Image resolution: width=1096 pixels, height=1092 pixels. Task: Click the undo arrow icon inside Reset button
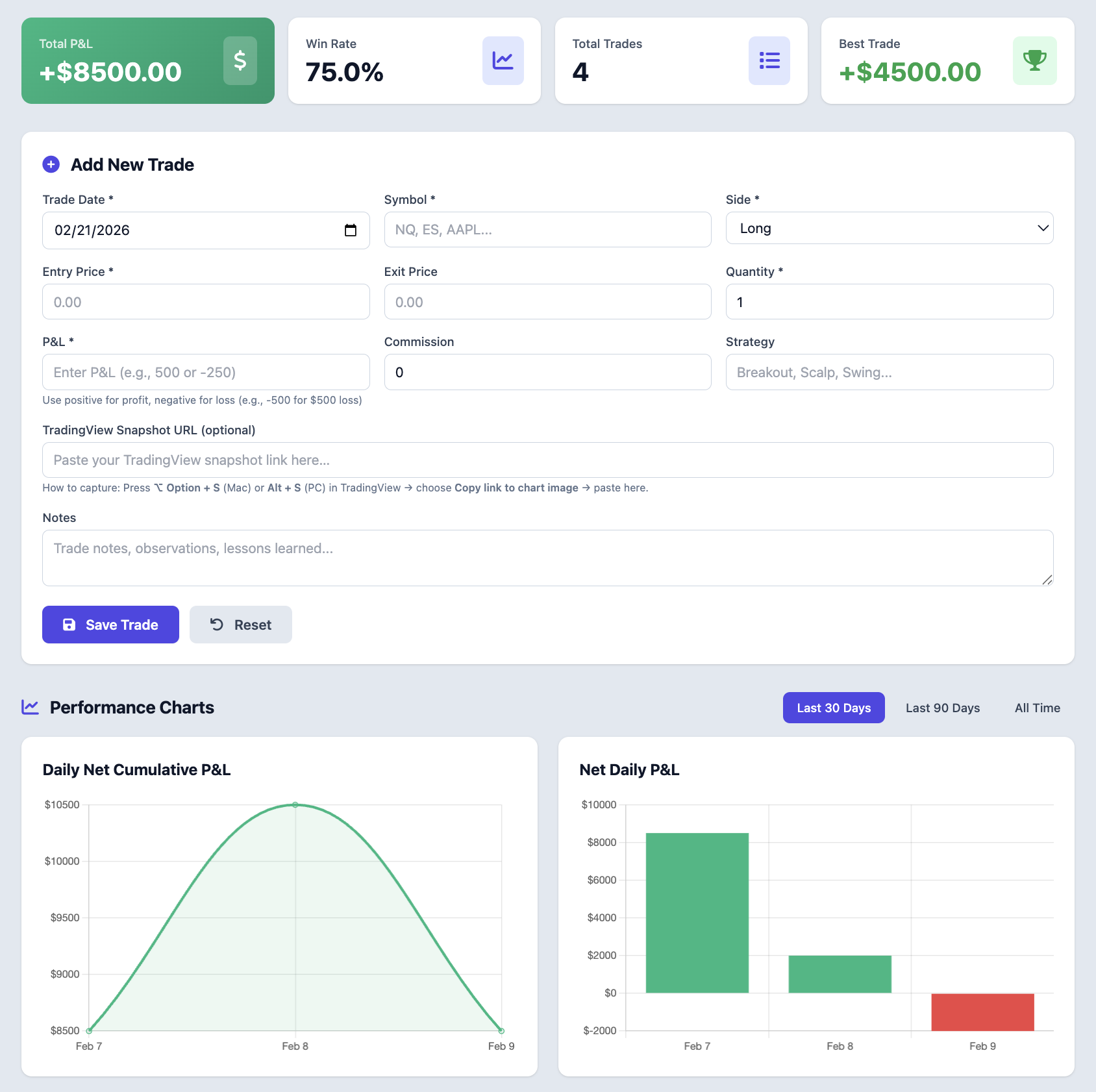(216, 624)
